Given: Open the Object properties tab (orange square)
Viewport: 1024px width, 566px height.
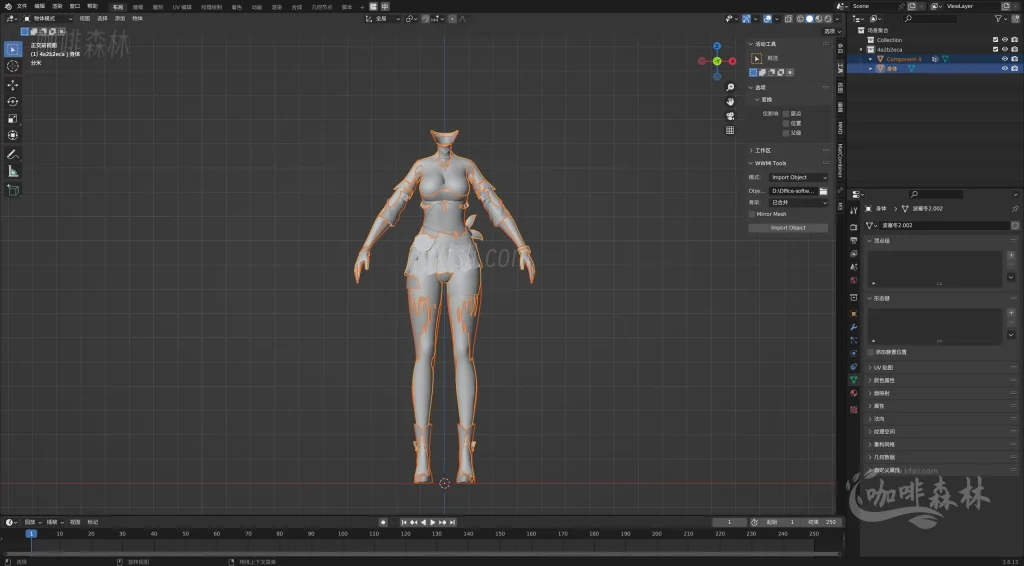Looking at the screenshot, I should (854, 313).
